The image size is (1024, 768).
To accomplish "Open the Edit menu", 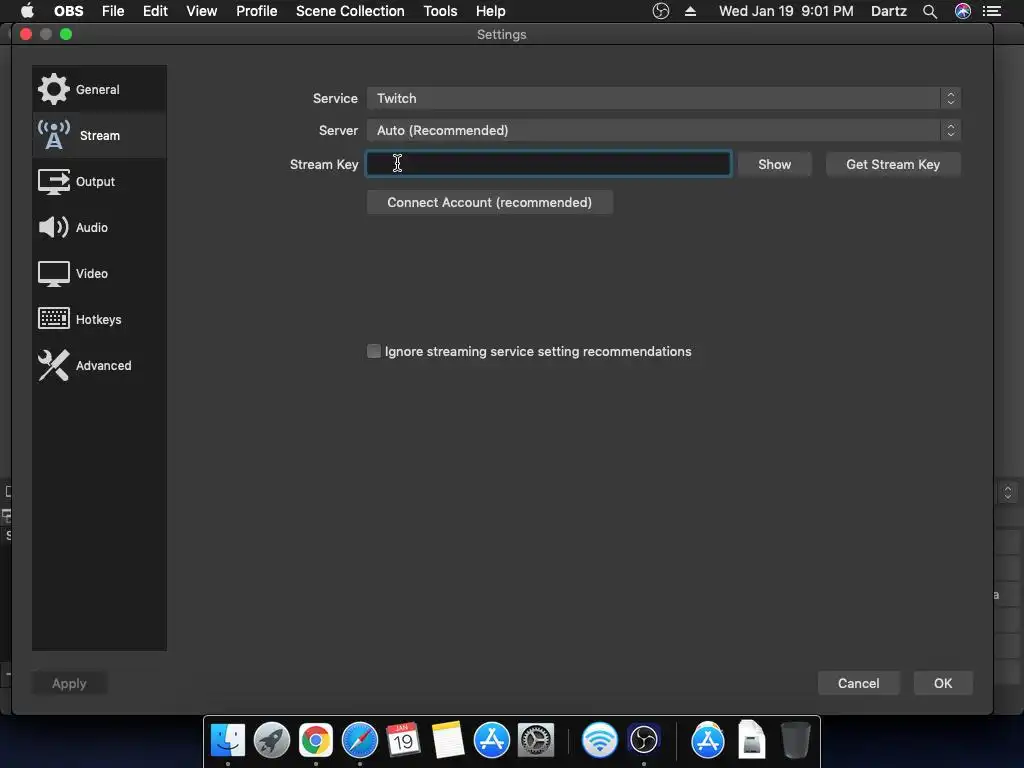I will (155, 11).
